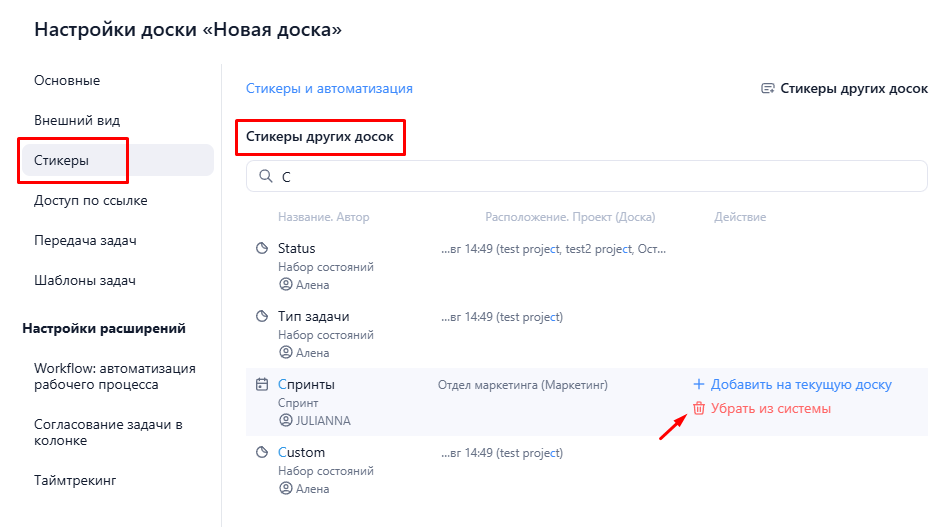Viewport: 940px width, 527px height.
Task: Click the state-set icon beside Тип задачи
Action: 262,316
